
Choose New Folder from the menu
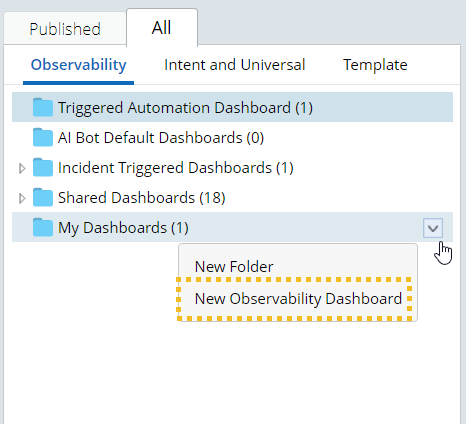234,266
